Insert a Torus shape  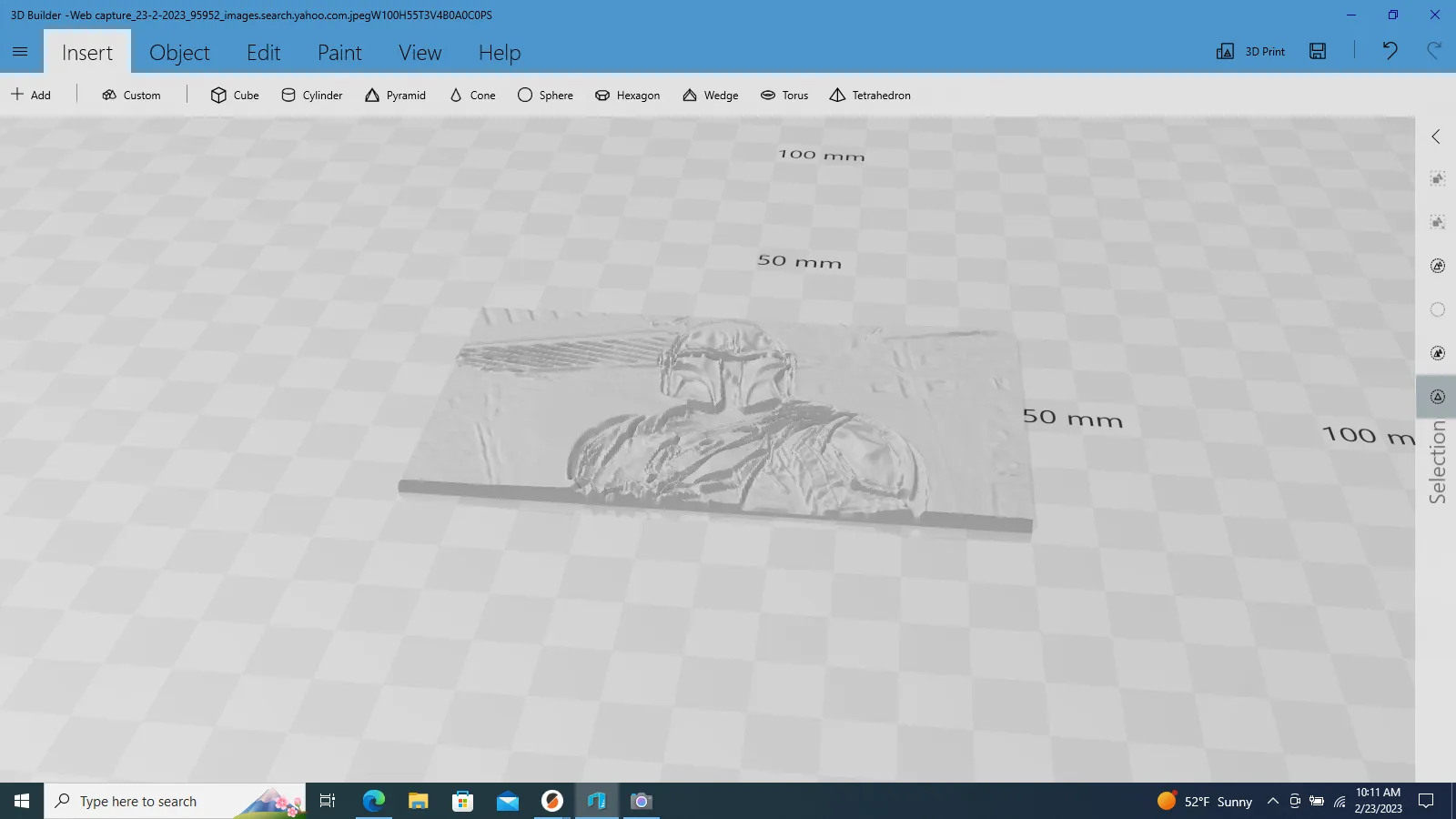[784, 95]
